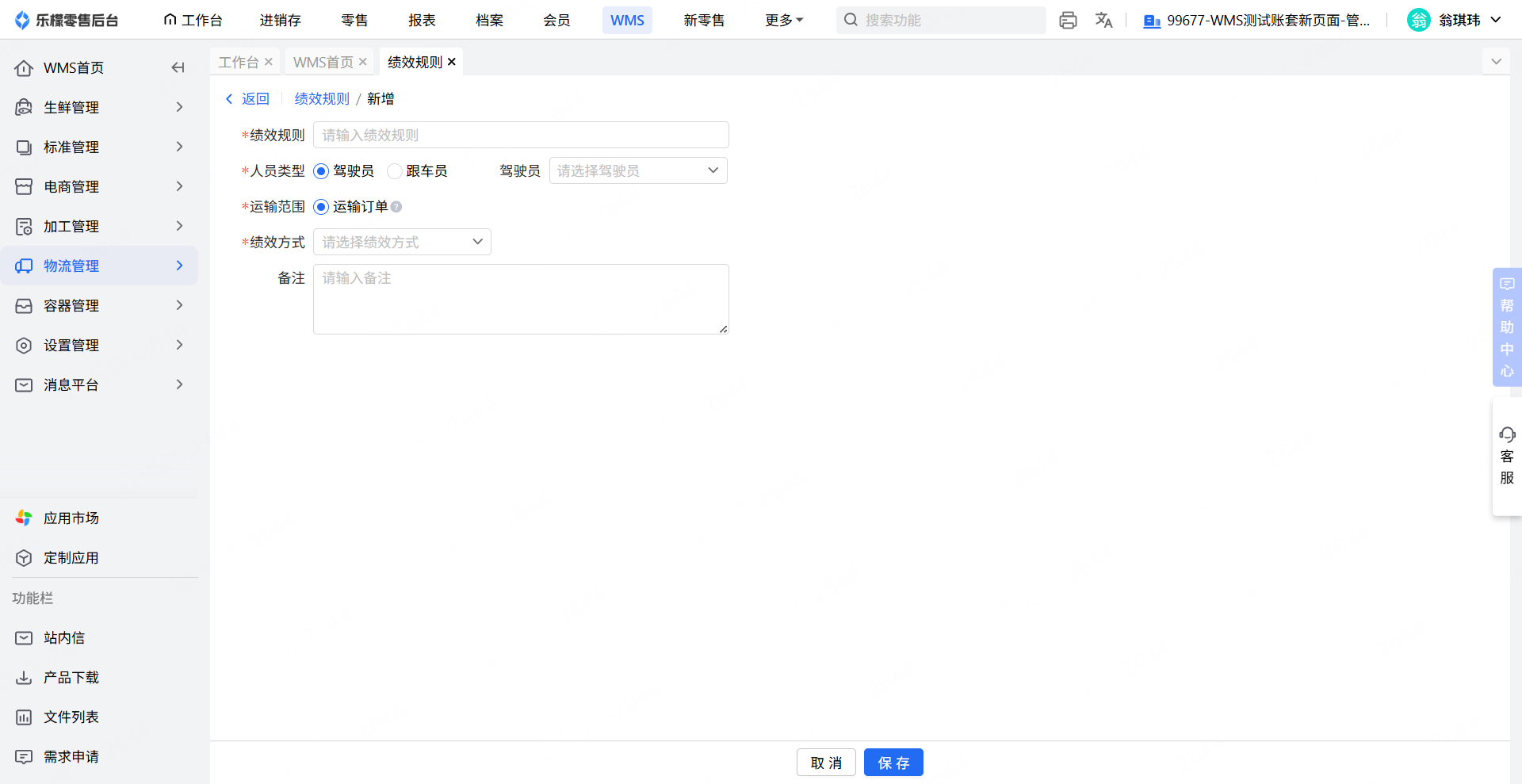Click the 站内信 mail icon
Image resolution: width=1522 pixels, height=784 pixels.
(24, 638)
